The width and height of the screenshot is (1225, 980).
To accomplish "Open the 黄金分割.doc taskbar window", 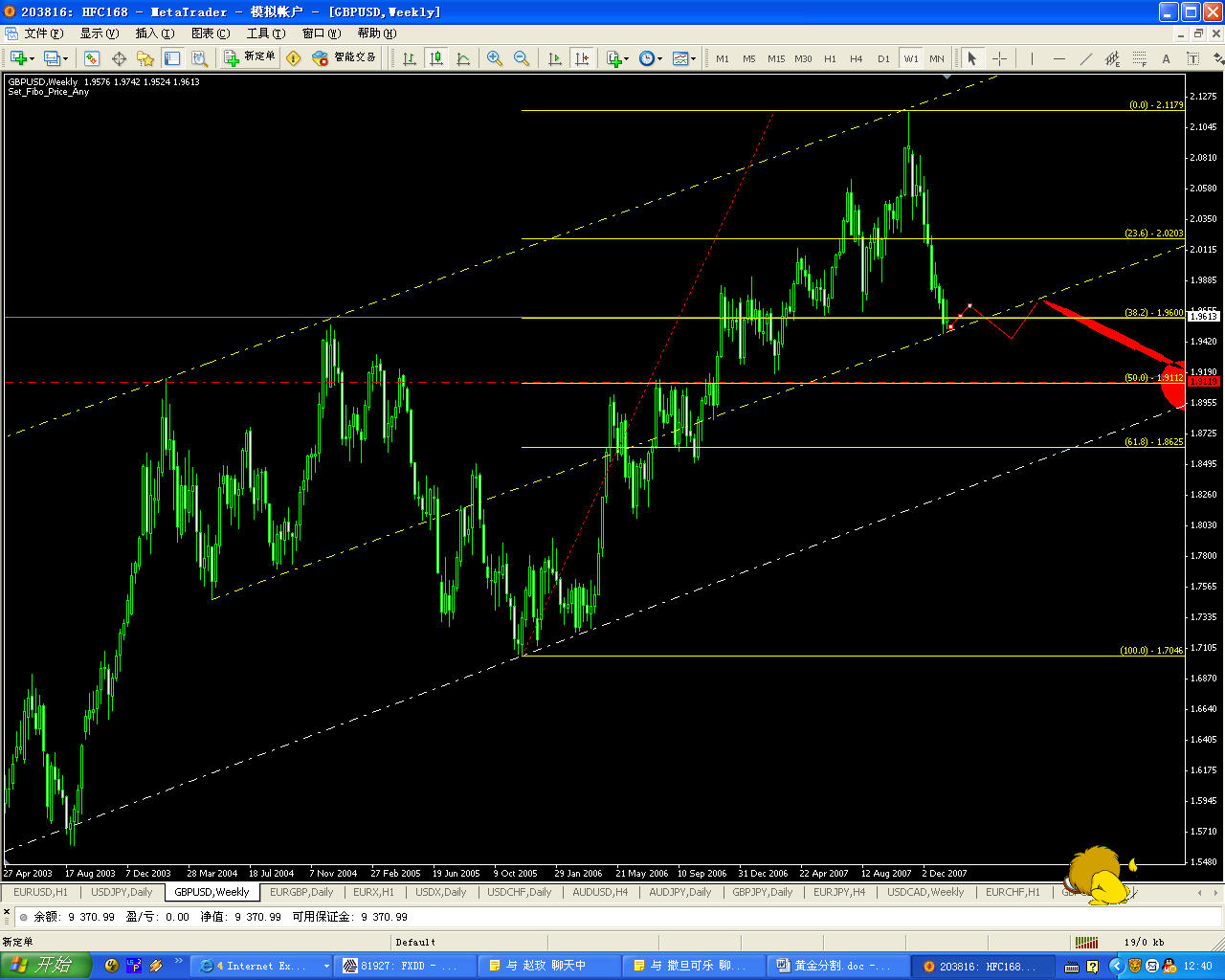I will 836,966.
